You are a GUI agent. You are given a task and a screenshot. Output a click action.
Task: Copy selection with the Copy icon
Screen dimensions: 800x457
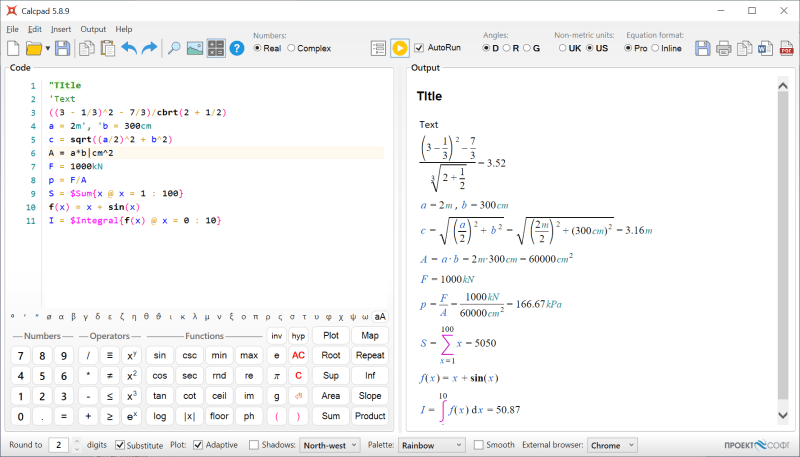87,48
